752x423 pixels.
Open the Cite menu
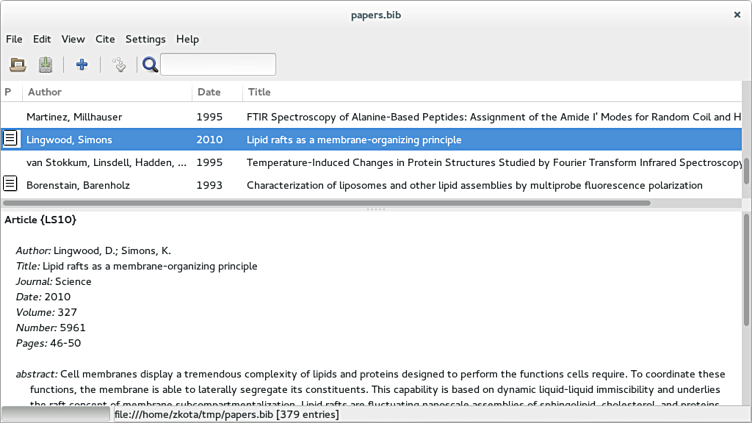(105, 39)
